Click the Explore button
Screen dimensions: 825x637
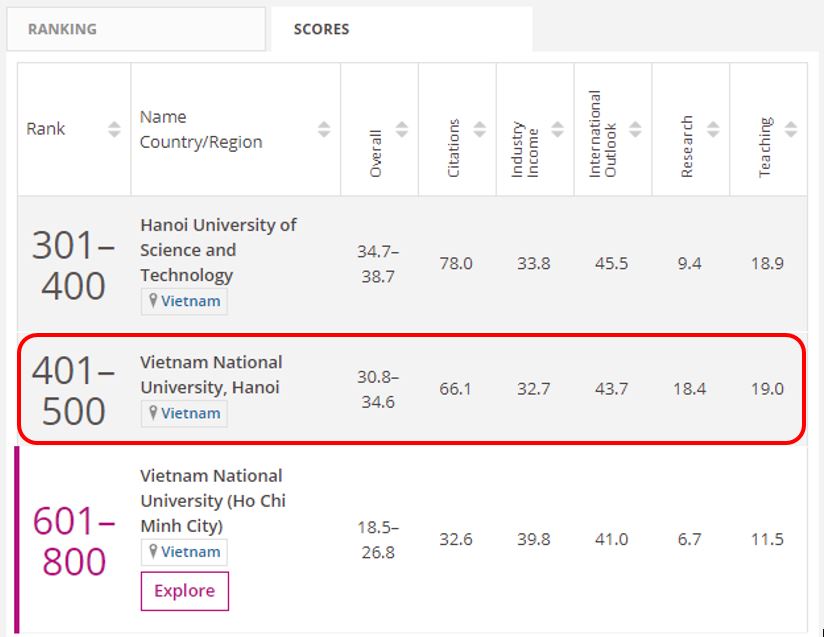[x=184, y=591]
